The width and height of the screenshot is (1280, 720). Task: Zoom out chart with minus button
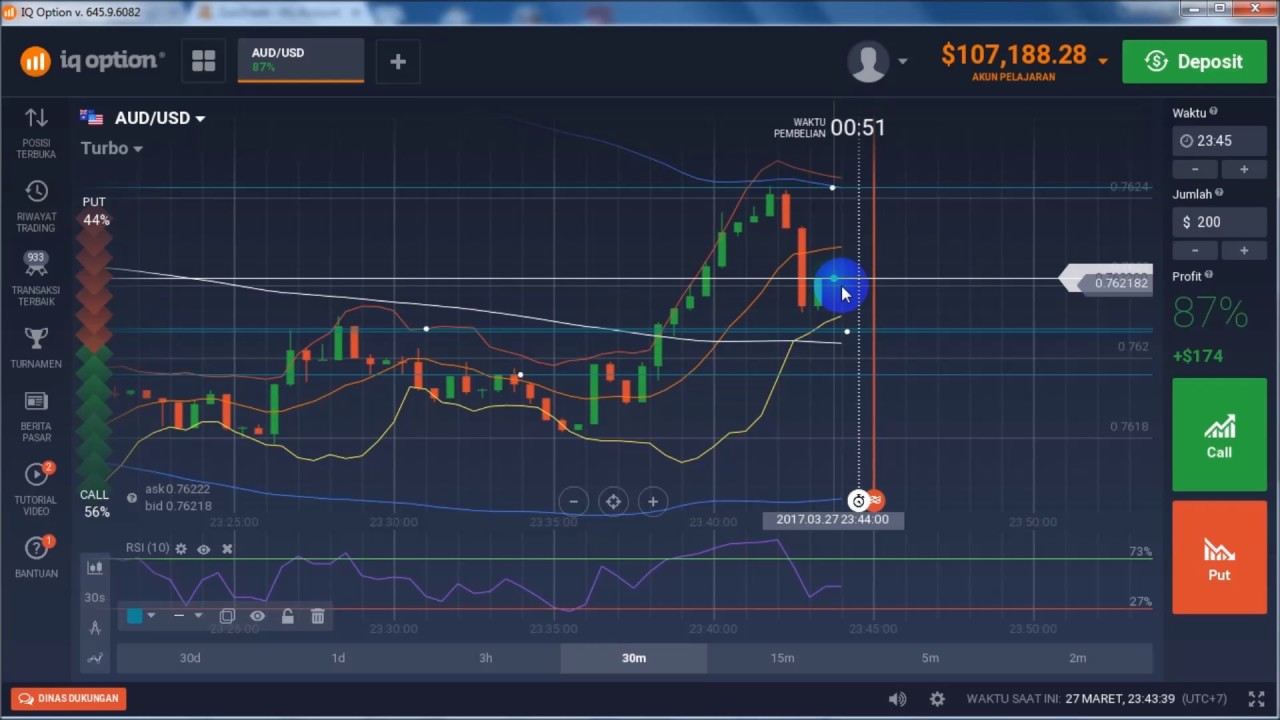coord(574,501)
